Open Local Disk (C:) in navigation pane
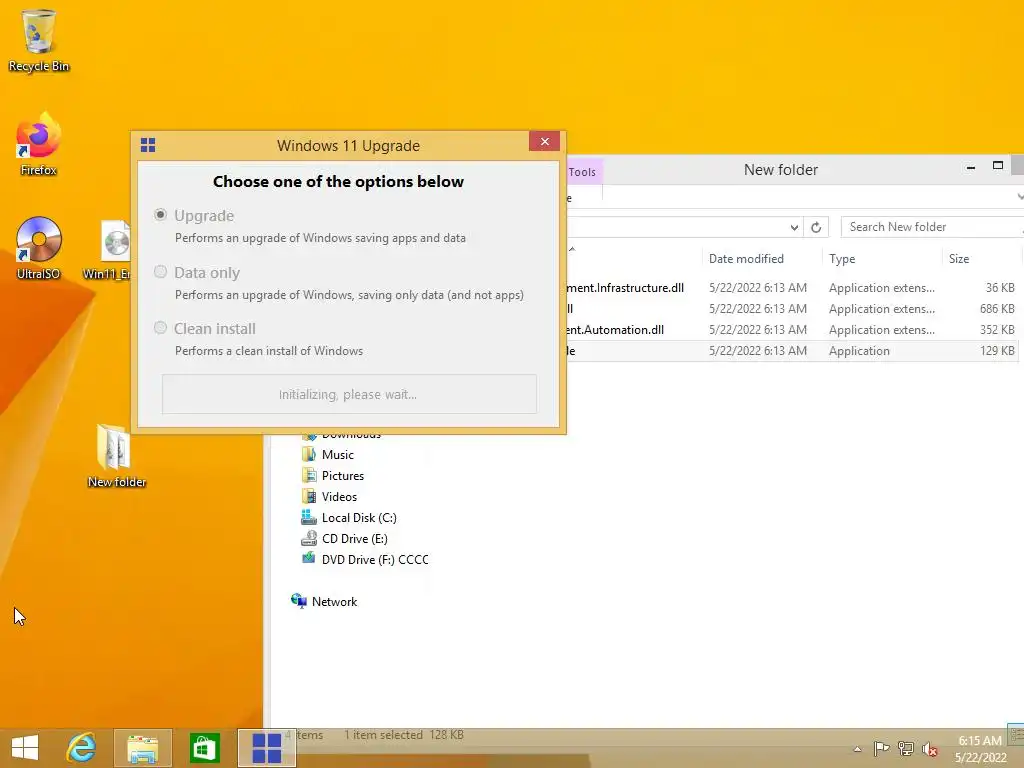Viewport: 1024px width, 768px height. (x=359, y=517)
